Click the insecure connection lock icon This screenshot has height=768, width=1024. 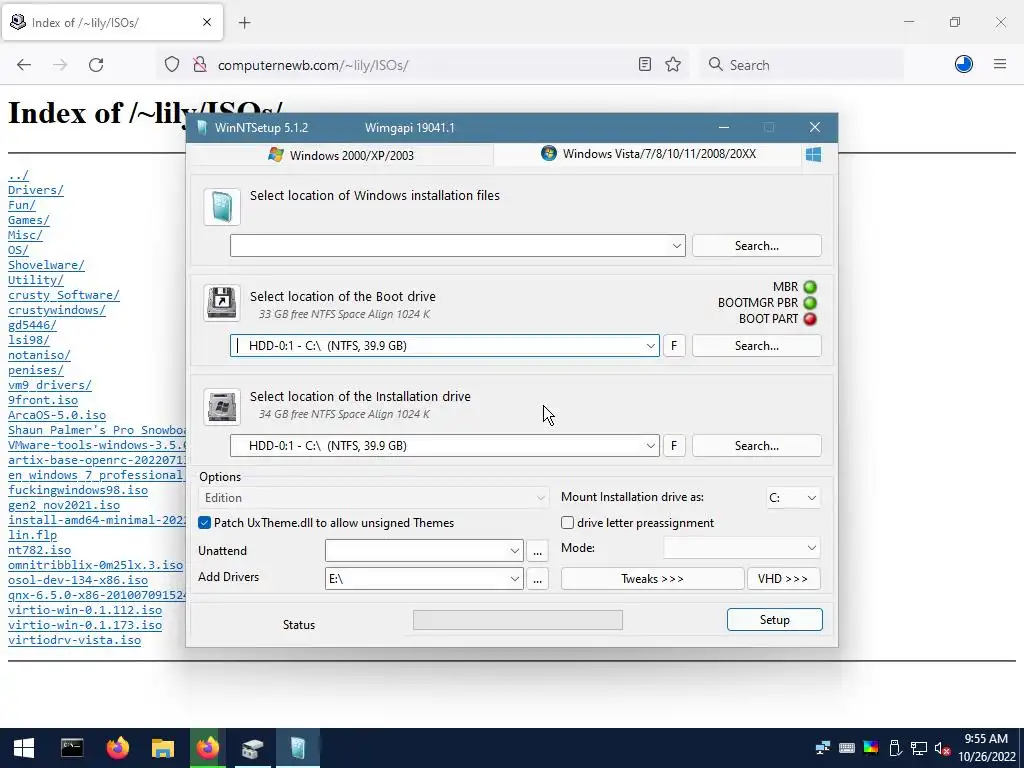click(x=200, y=65)
